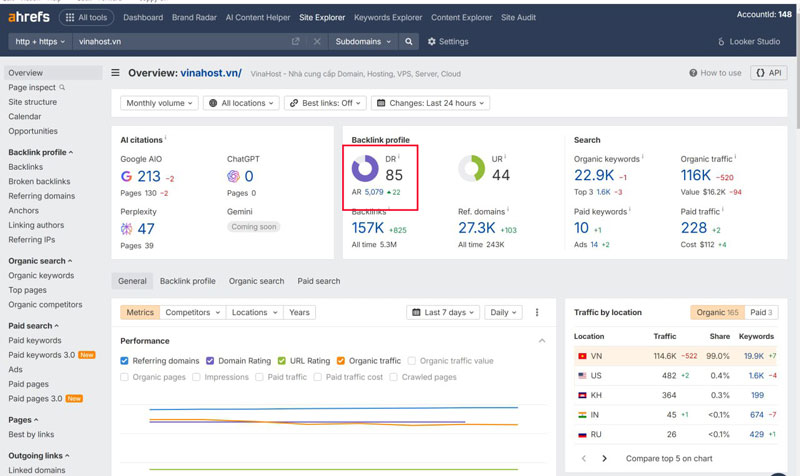The image size is (800, 476).
Task: Click the VN flag icon
Action: coord(582,356)
